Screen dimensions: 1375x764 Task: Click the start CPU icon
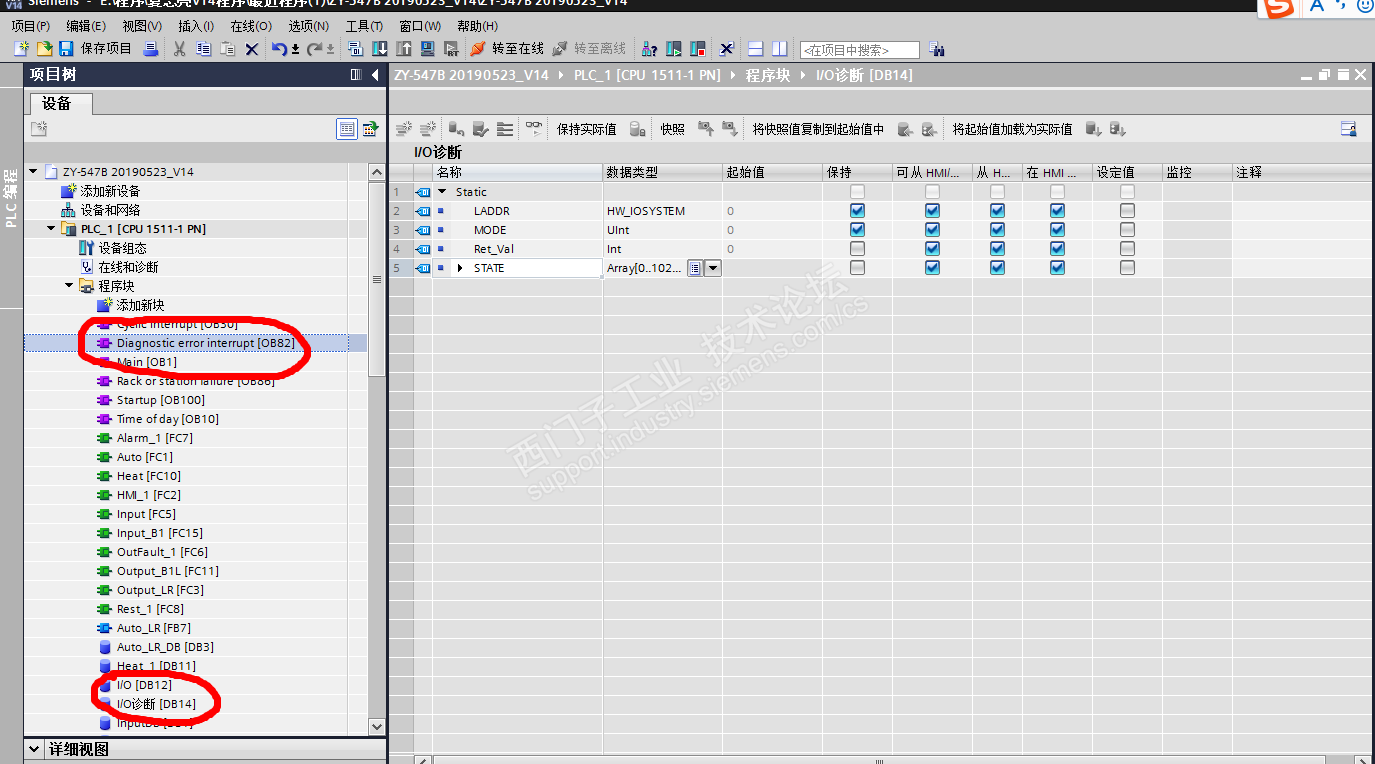pos(675,49)
